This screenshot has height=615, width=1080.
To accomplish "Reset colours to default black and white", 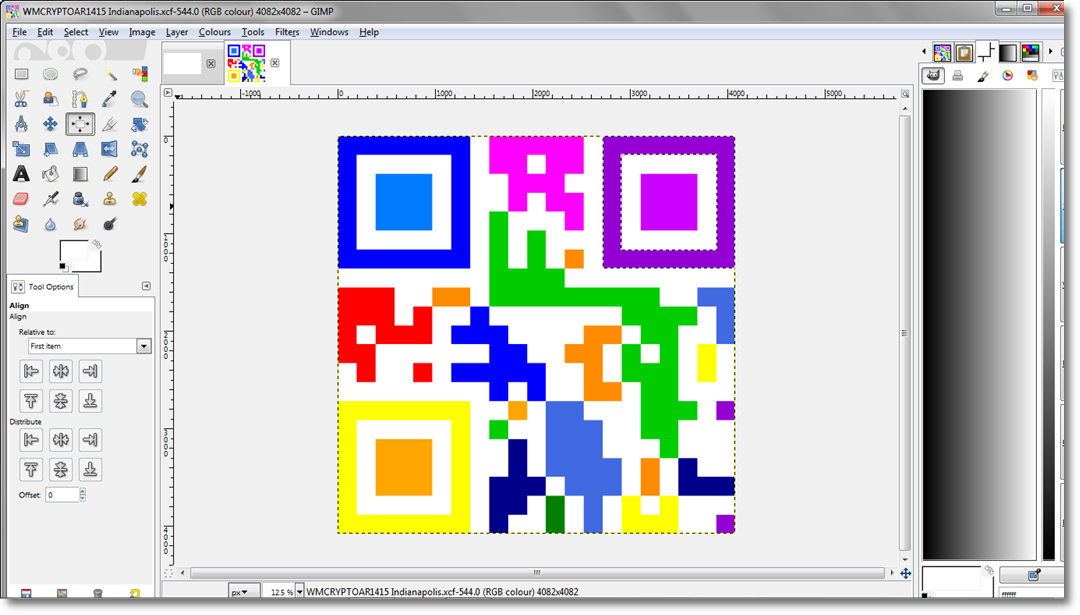I will [63, 267].
